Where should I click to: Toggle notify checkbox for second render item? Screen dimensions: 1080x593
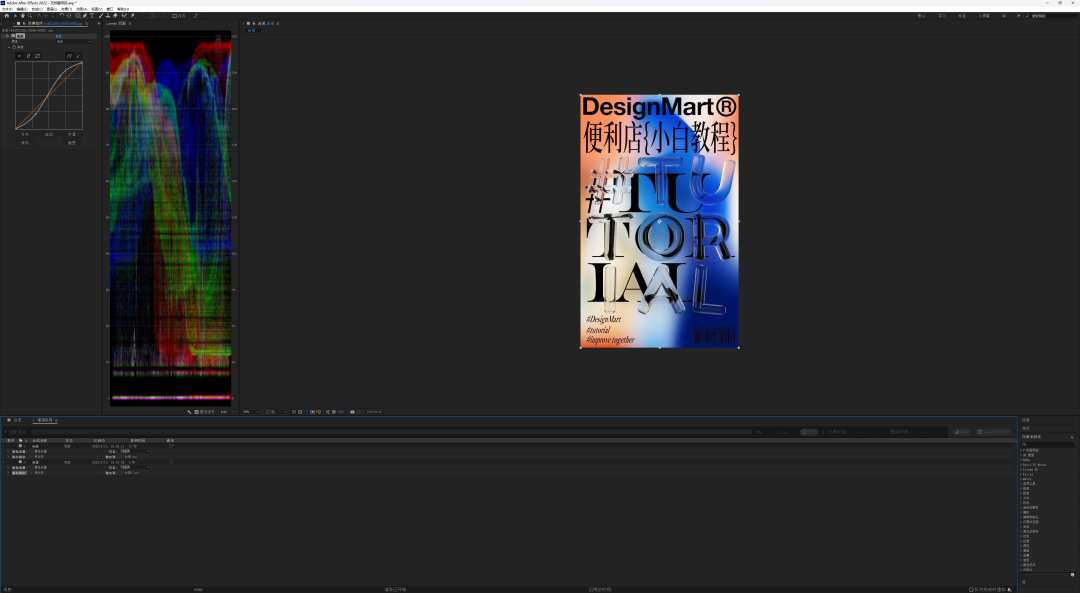(x=171, y=462)
